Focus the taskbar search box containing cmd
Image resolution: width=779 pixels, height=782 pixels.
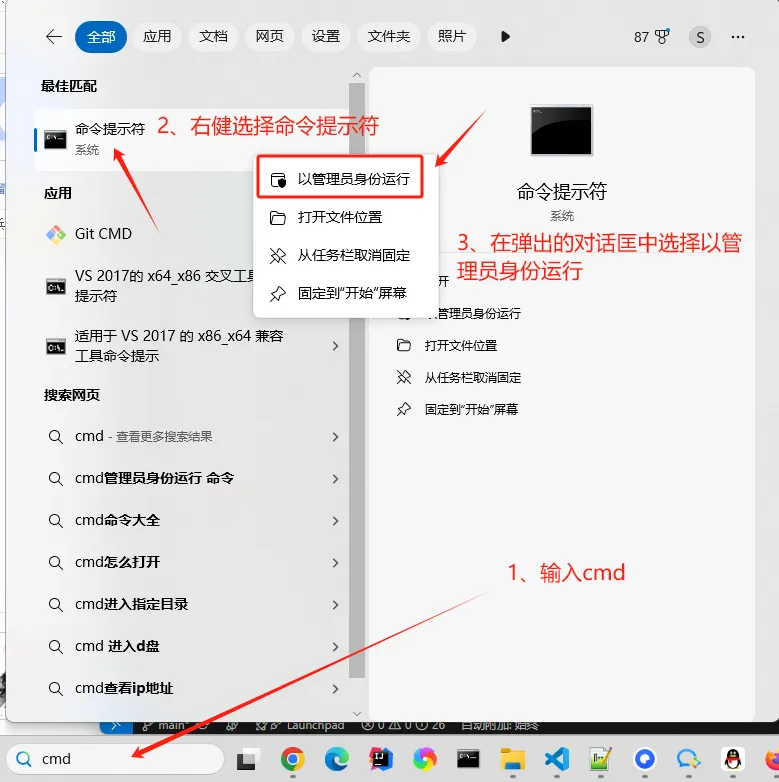[116, 759]
